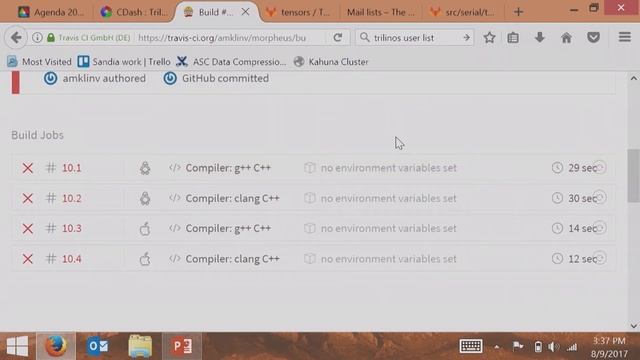Click 'Compiler: clang C++' on job 10.2
This screenshot has width=640, height=360.
[x=232, y=198]
